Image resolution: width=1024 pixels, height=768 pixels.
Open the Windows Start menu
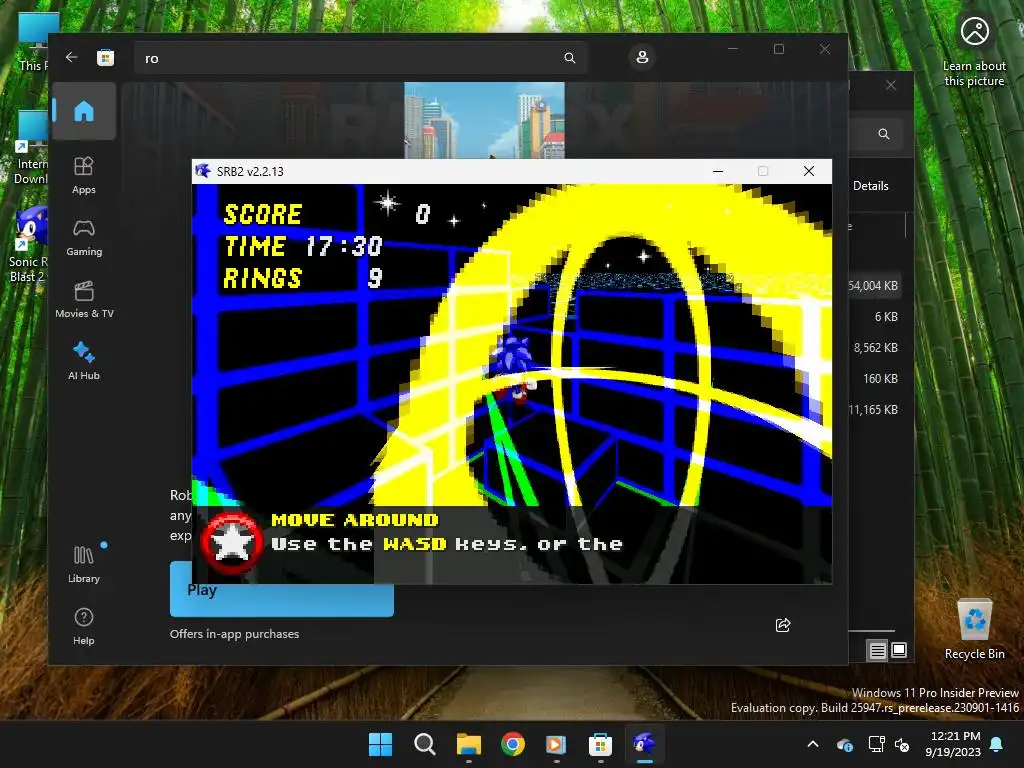381,744
